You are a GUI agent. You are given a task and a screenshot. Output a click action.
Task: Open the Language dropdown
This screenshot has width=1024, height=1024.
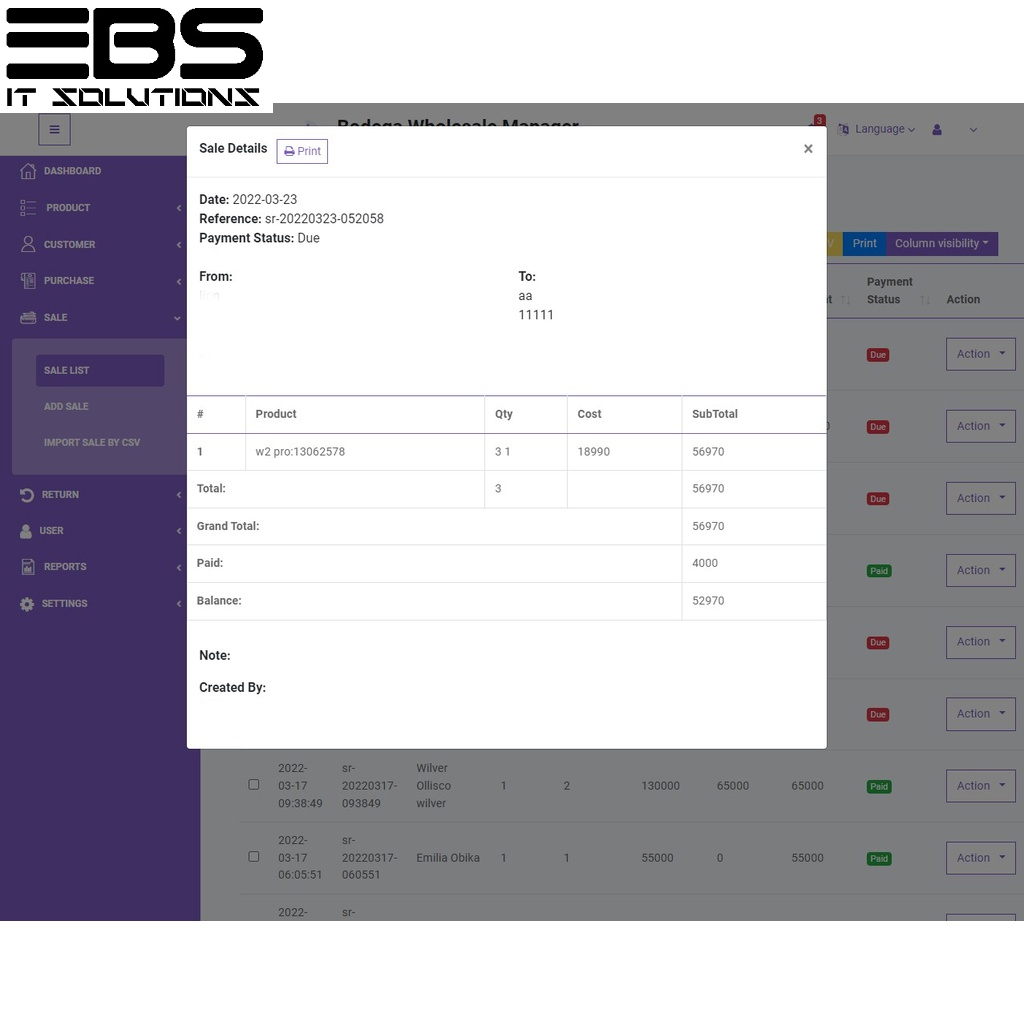877,129
